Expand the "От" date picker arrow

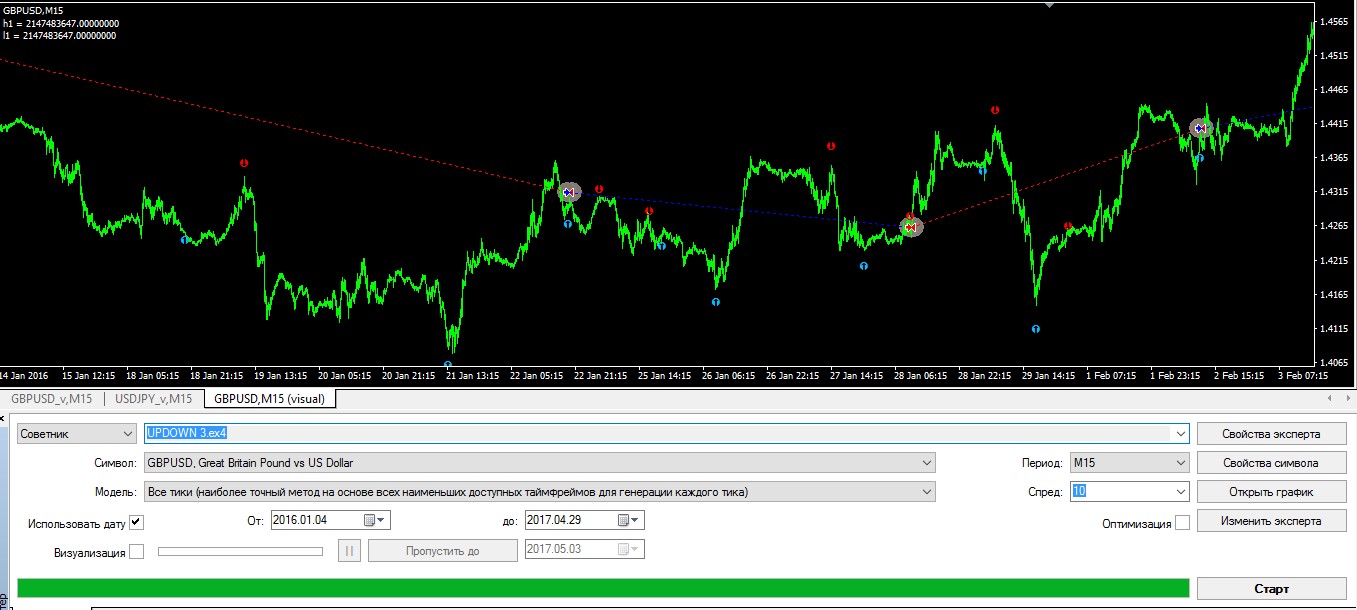tap(382, 520)
